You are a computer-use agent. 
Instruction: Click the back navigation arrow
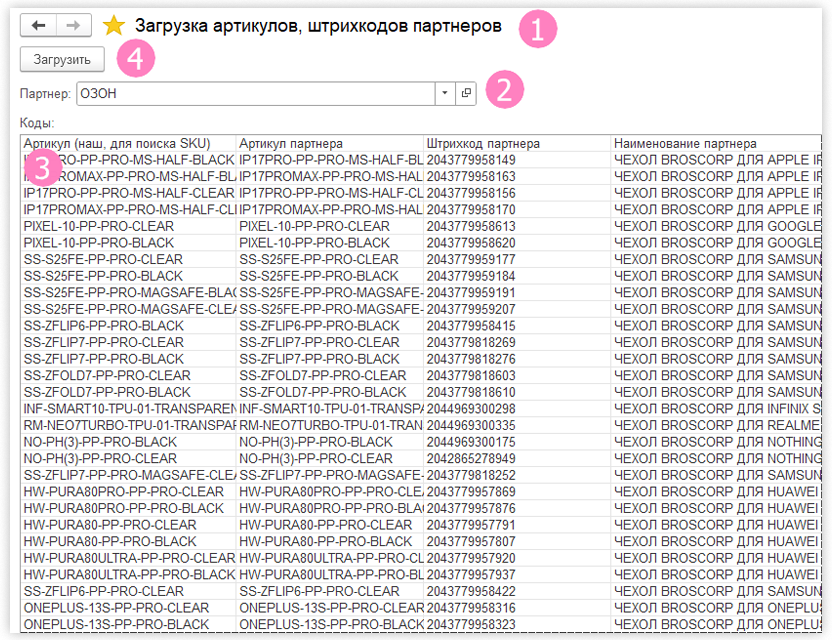pyautogui.click(x=38, y=26)
